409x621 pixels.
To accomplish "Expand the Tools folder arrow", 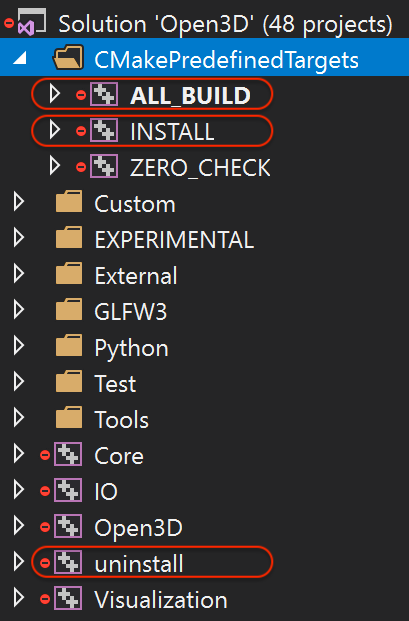I will pos(19,418).
